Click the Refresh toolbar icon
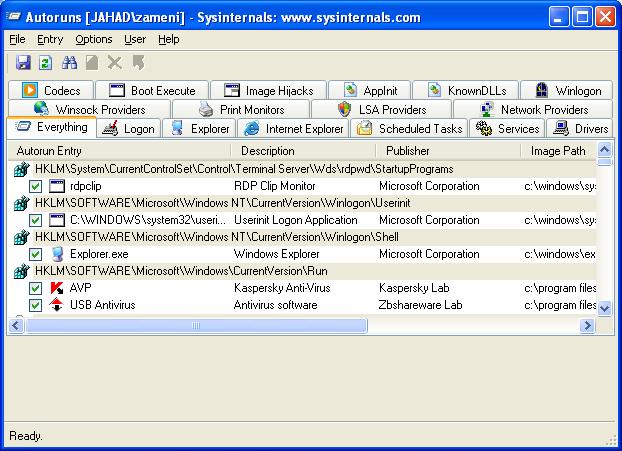The height and width of the screenshot is (451, 622). coord(46,63)
